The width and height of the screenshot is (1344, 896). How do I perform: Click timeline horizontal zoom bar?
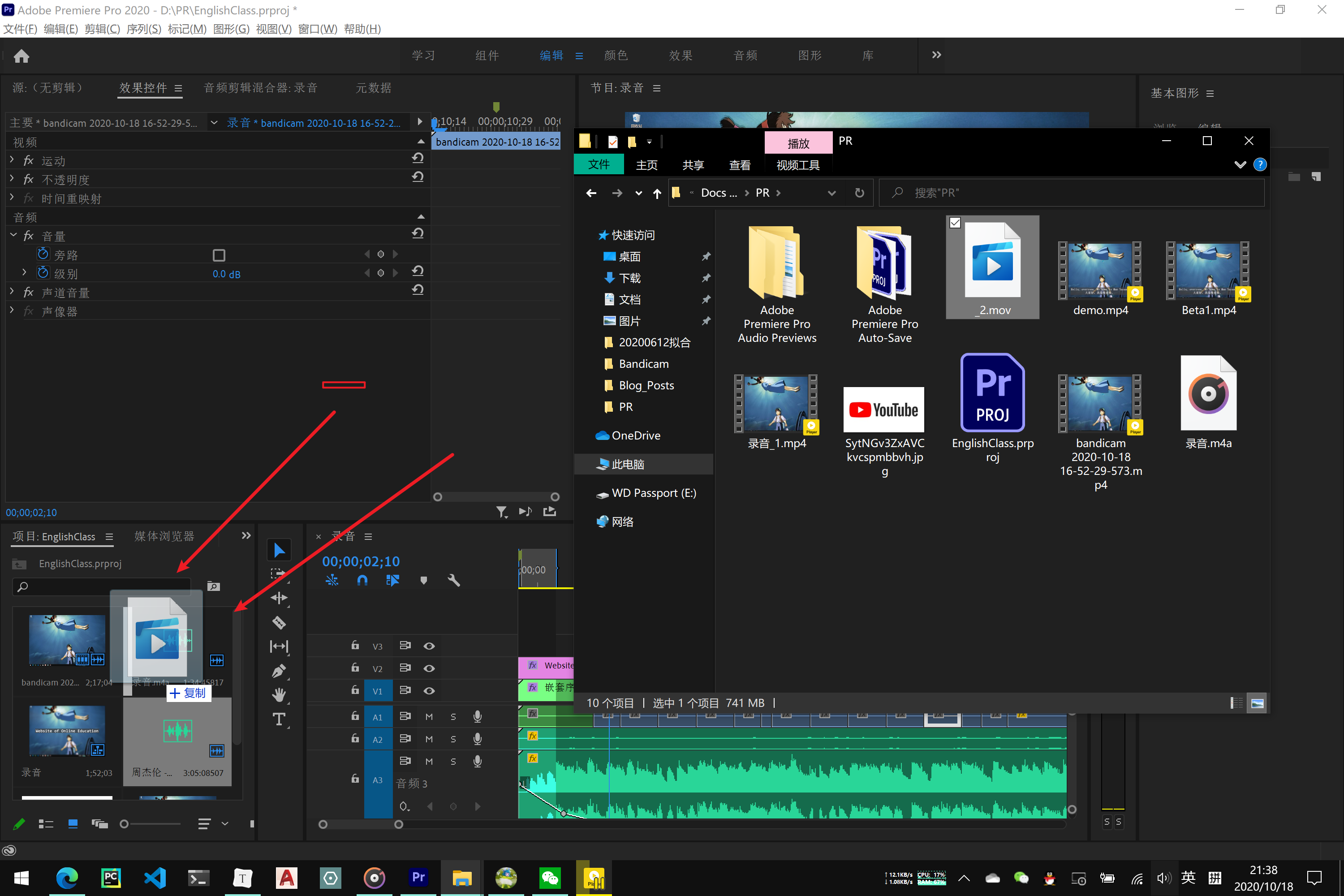[x=361, y=825]
